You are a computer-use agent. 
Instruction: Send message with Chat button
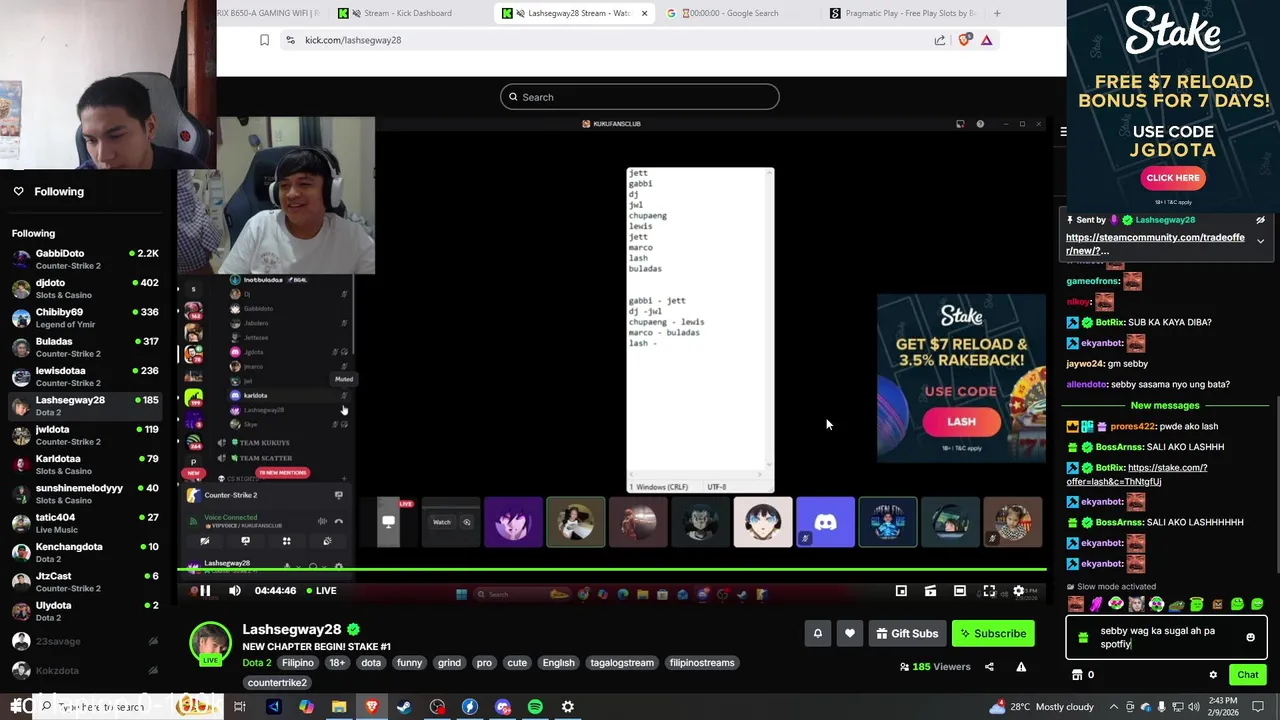(x=1247, y=675)
